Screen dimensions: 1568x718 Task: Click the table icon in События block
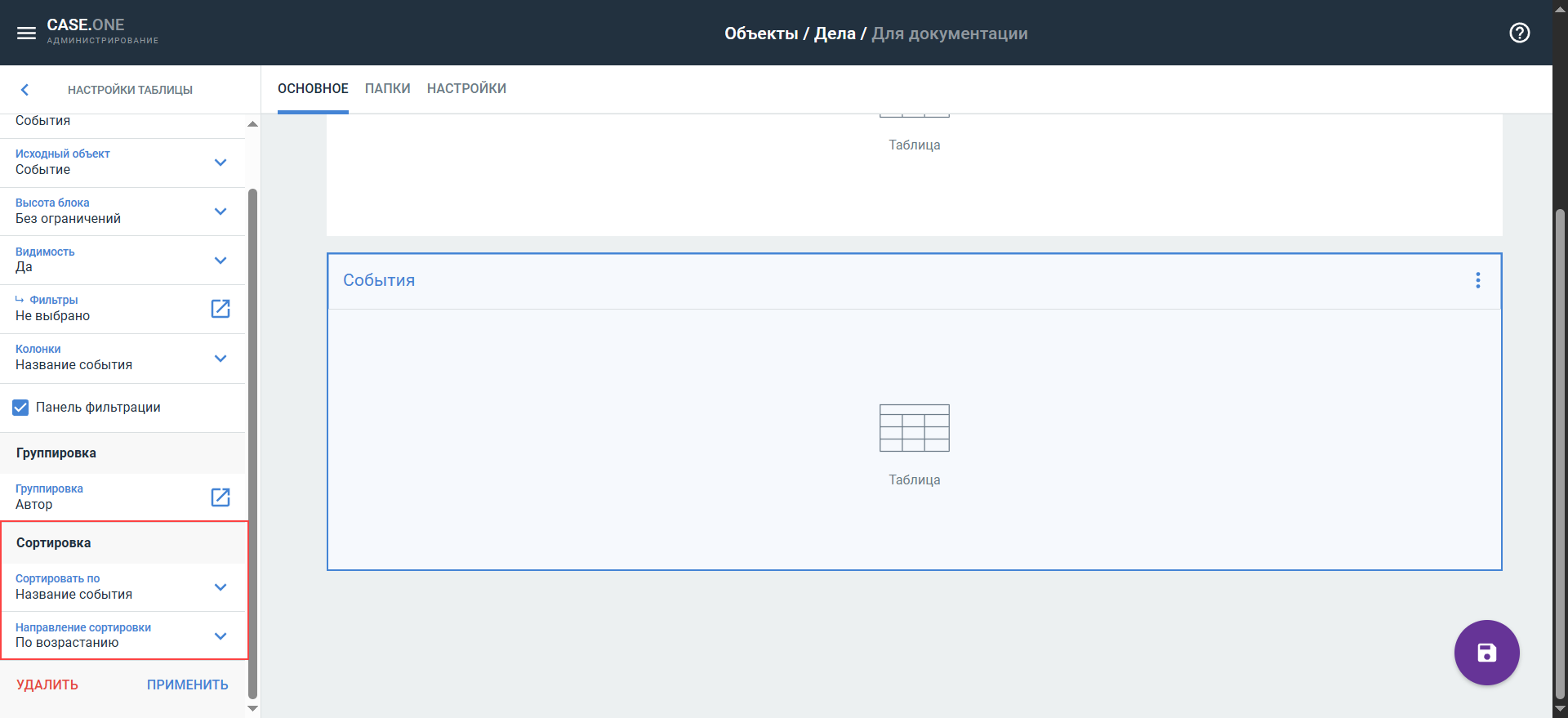click(x=914, y=428)
